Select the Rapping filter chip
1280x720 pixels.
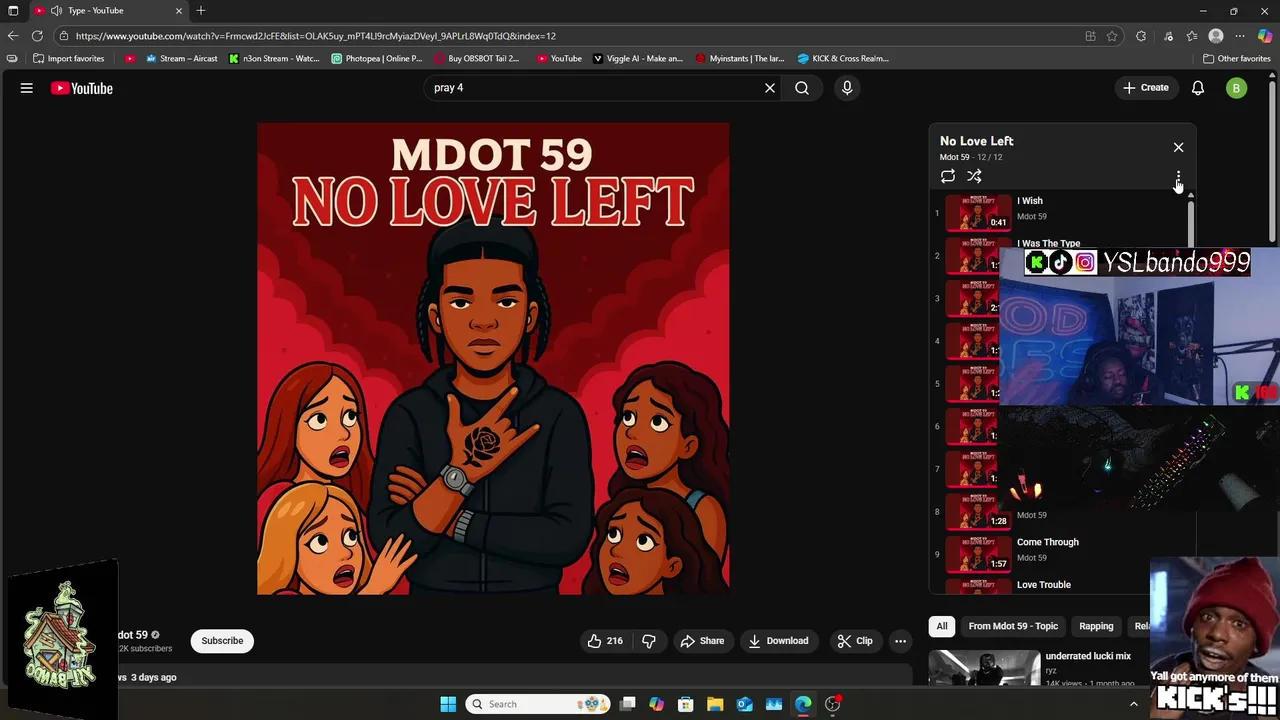coord(1096,626)
